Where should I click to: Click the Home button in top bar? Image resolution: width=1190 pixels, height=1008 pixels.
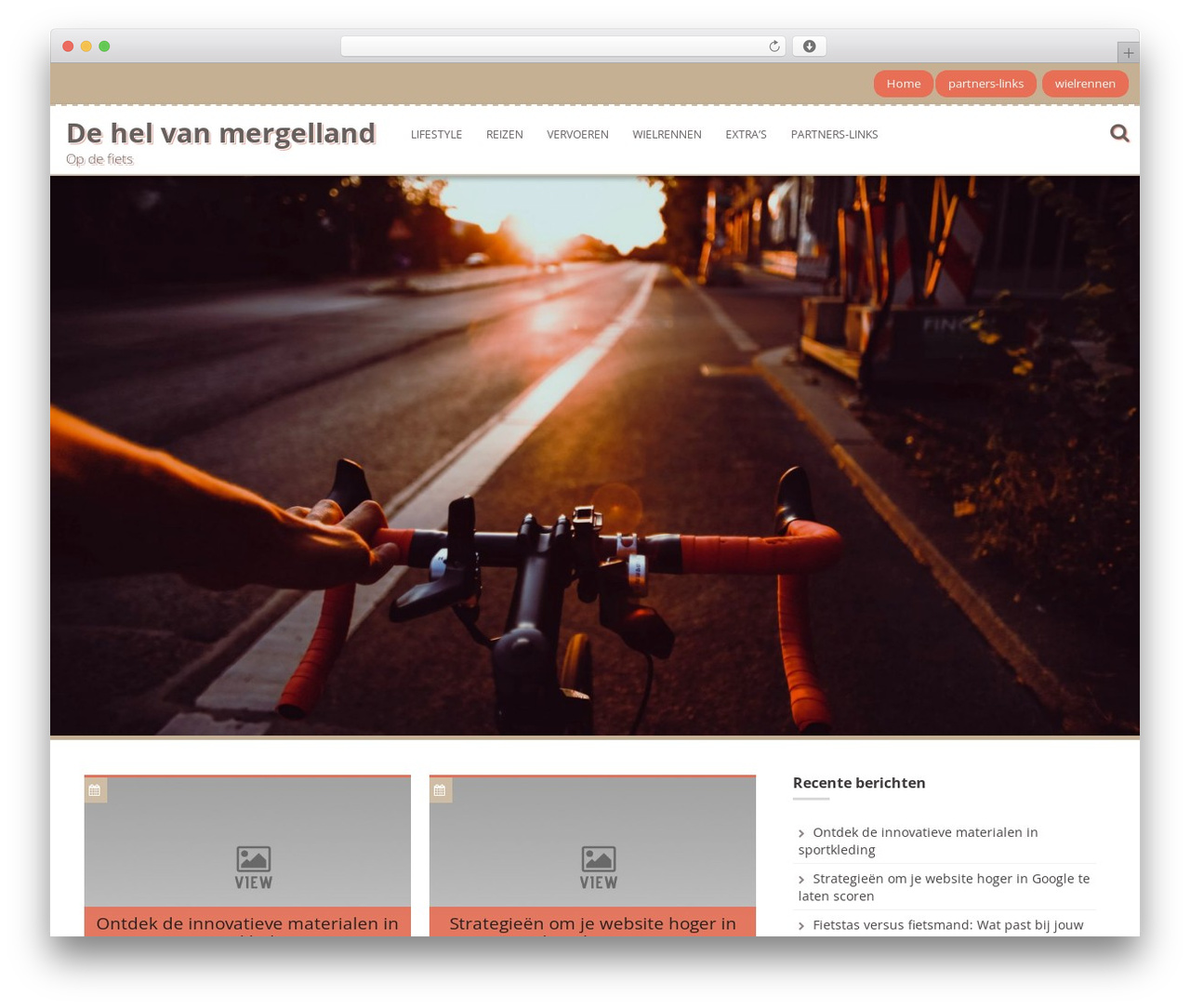pyautogui.click(x=903, y=84)
